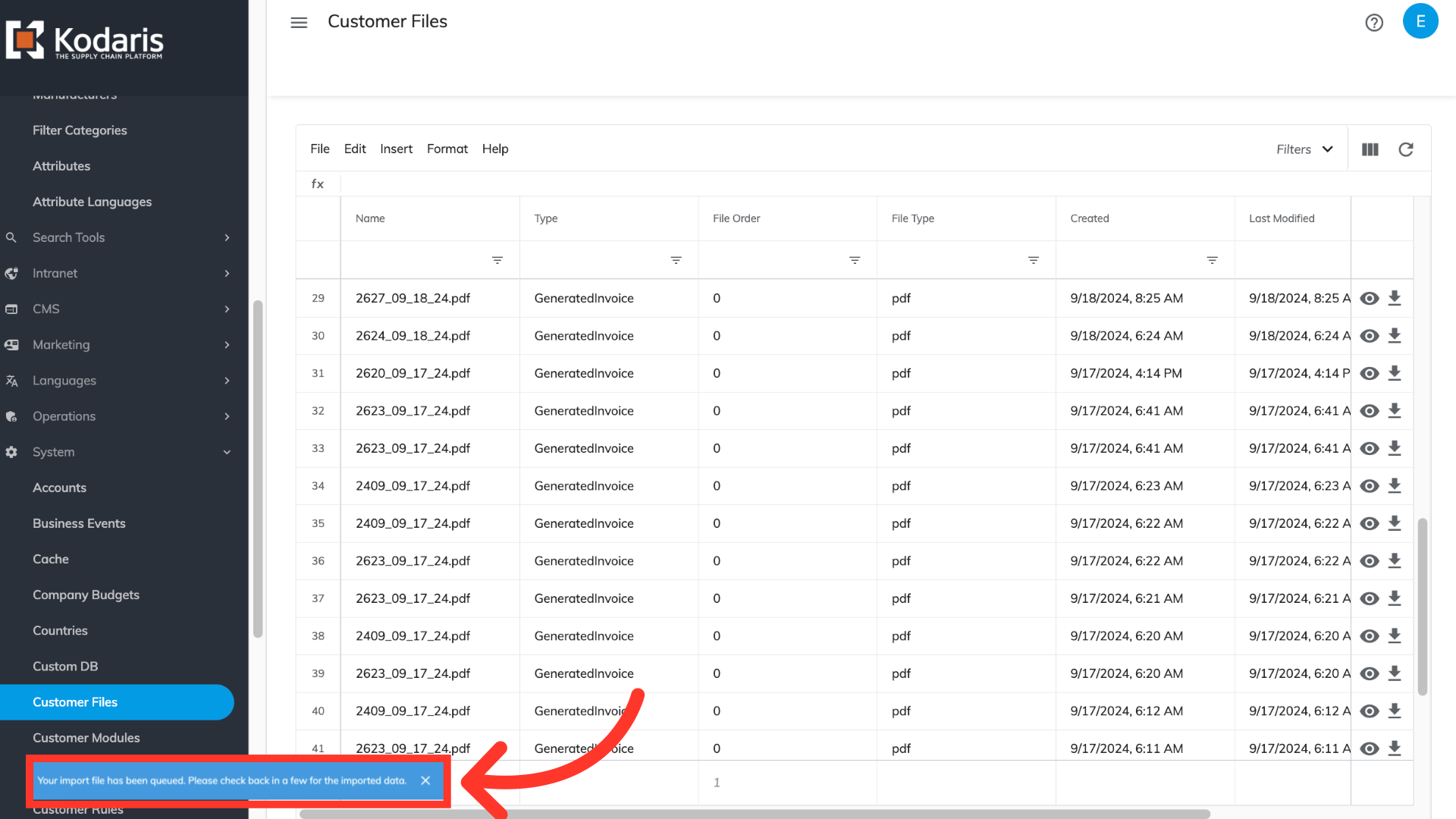Dismiss the import queued notification
The height and width of the screenshot is (819, 1456).
[x=425, y=780]
